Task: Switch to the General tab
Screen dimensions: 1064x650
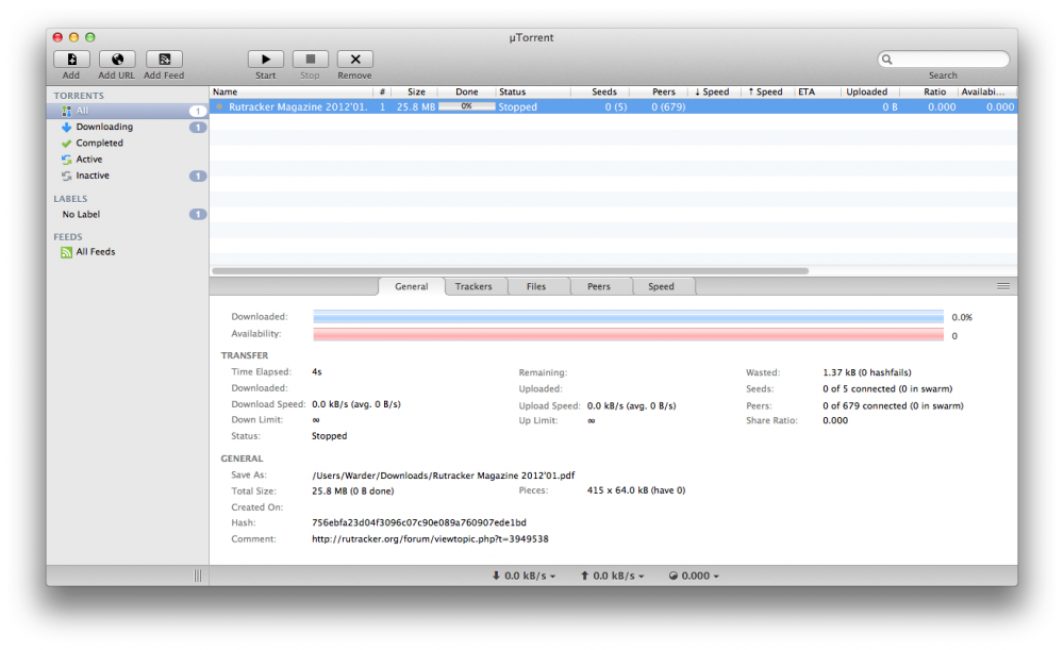Action: click(x=411, y=287)
